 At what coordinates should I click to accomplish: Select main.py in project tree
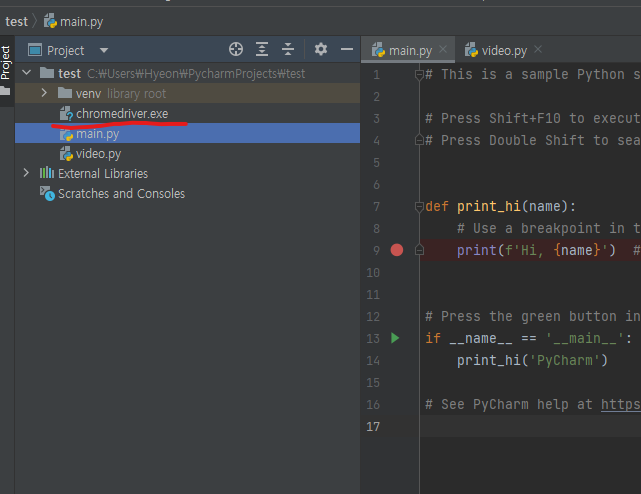click(187, 133)
